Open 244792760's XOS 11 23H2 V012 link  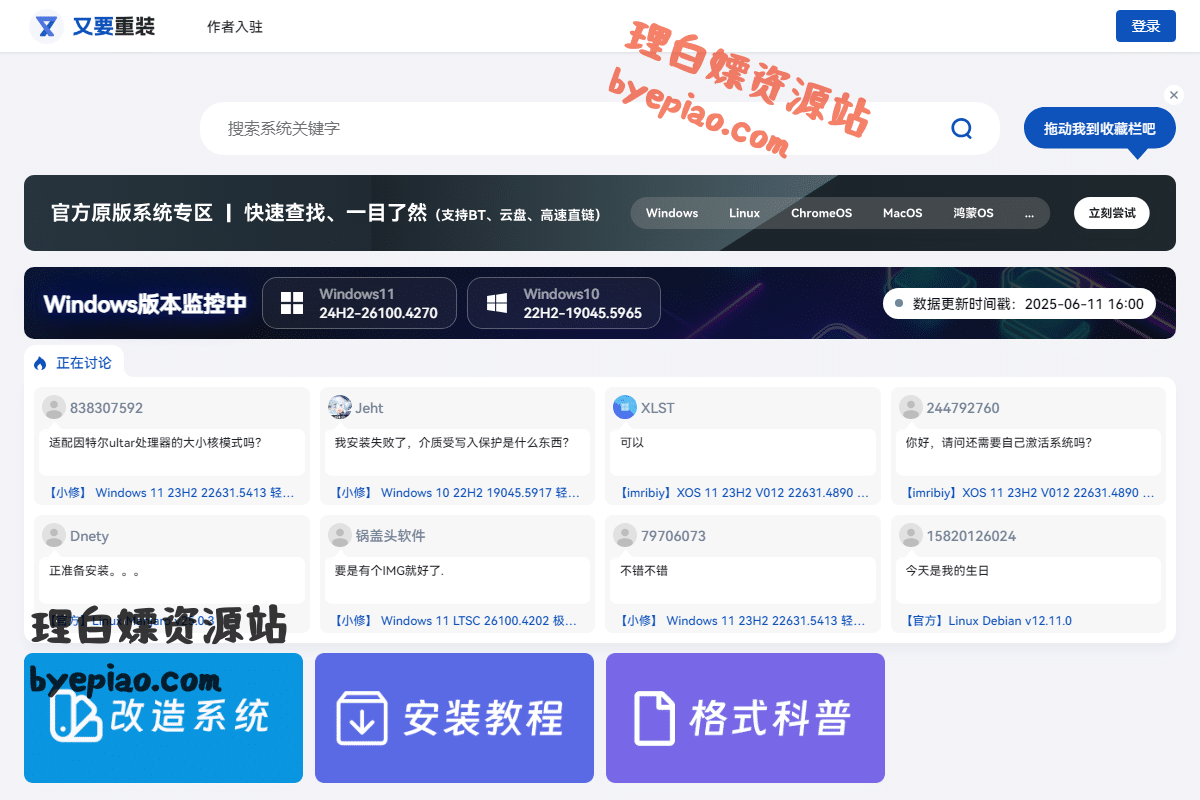1029,493
